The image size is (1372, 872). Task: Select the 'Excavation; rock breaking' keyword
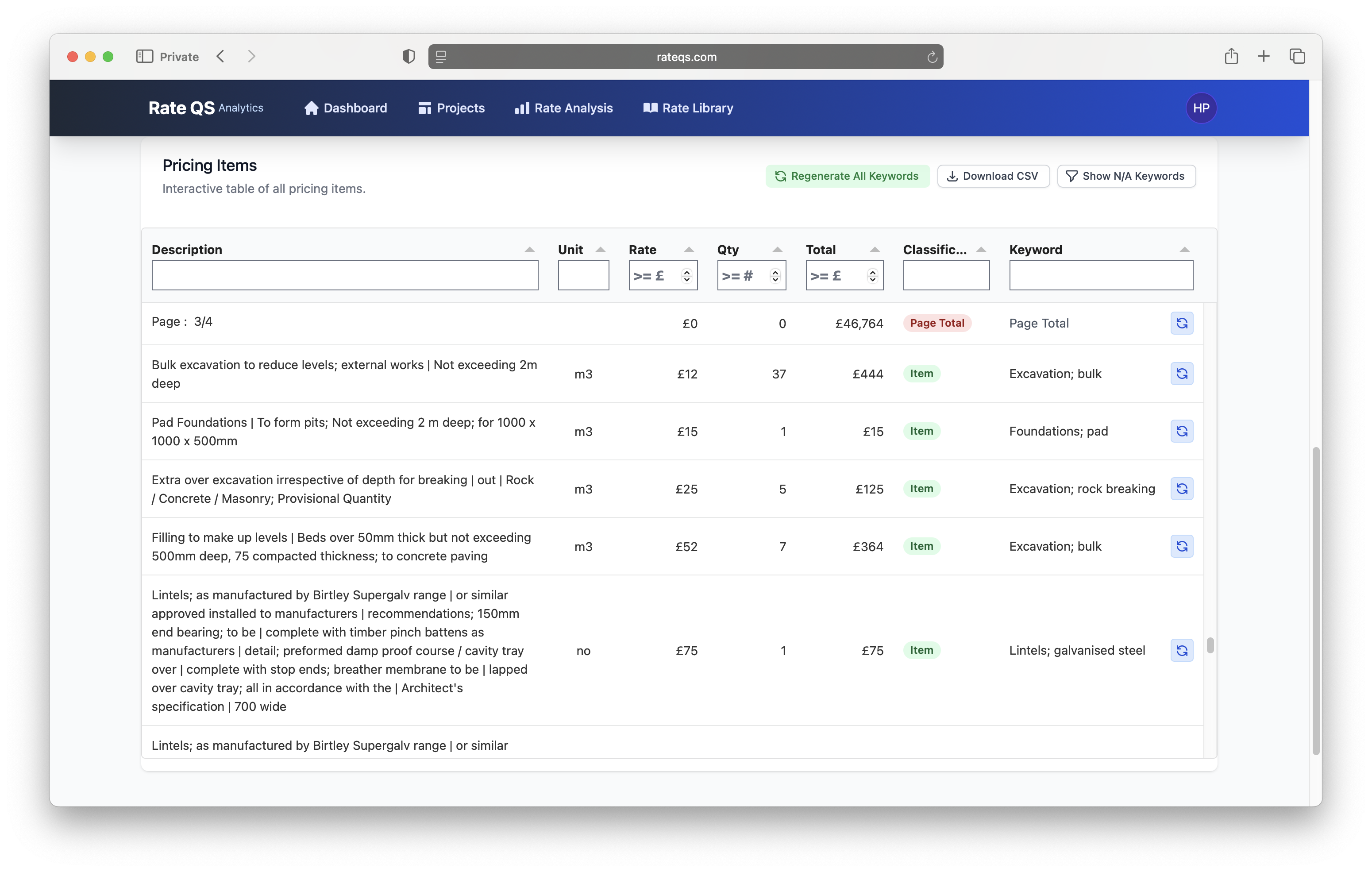pos(1082,489)
